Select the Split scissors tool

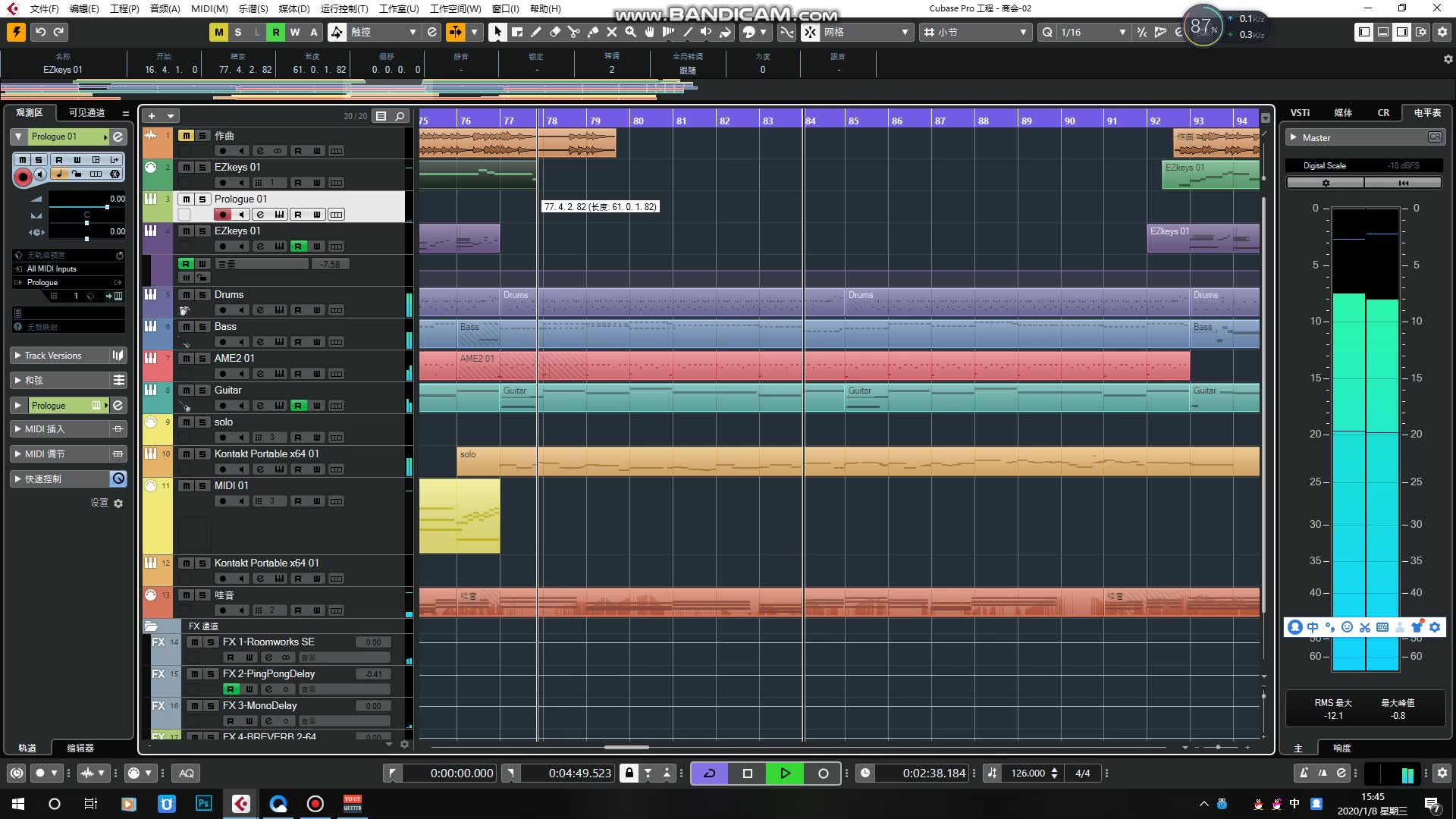click(x=574, y=32)
